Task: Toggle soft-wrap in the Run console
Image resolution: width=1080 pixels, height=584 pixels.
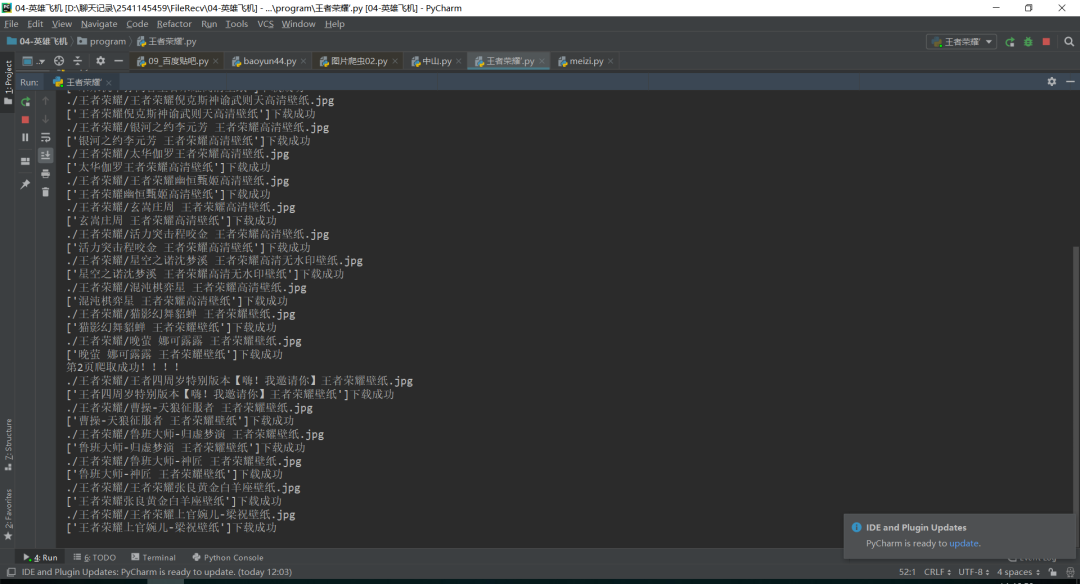Action: (45, 137)
